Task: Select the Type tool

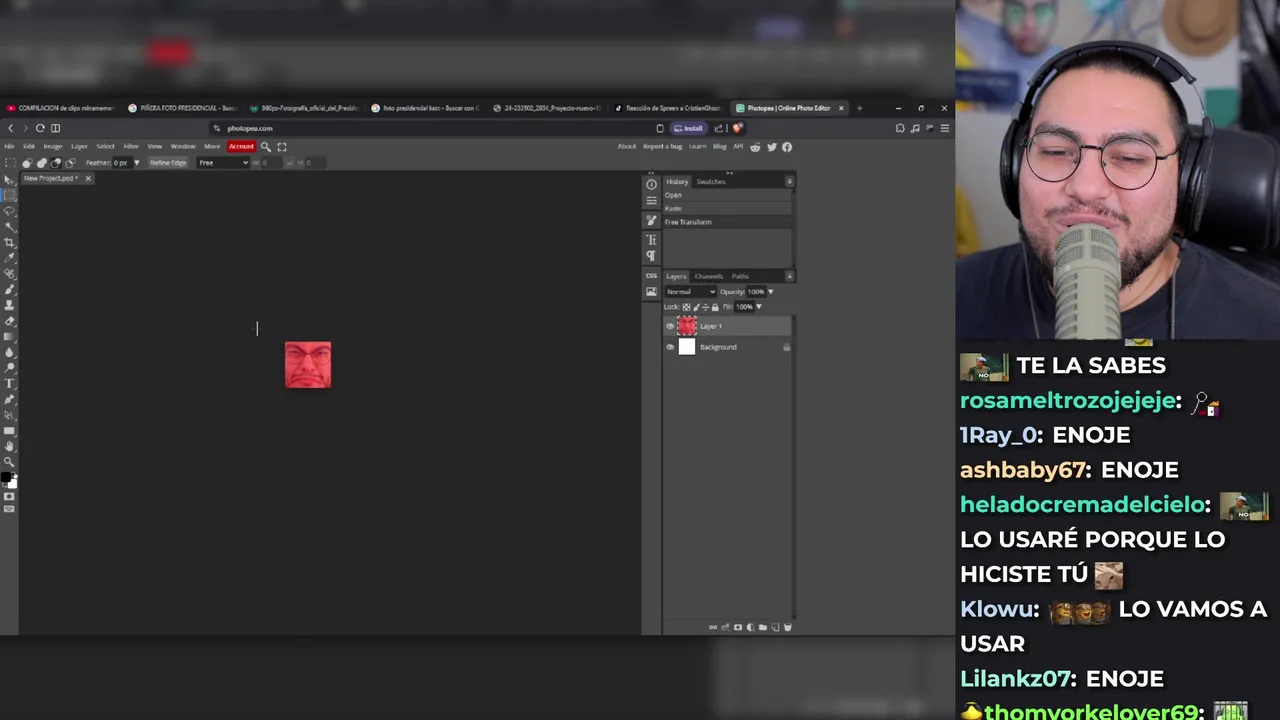Action: 10,383
